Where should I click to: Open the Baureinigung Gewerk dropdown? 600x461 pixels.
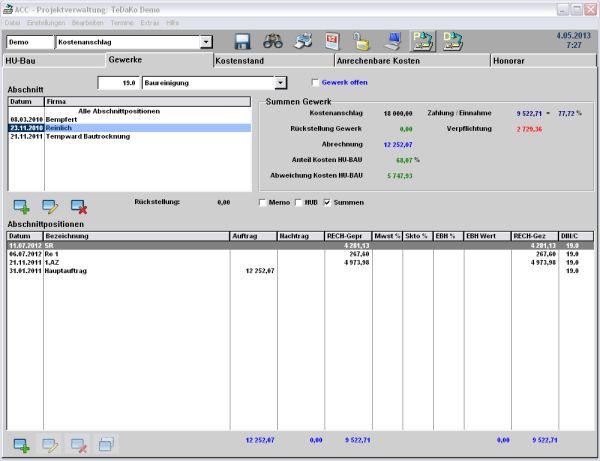281,82
